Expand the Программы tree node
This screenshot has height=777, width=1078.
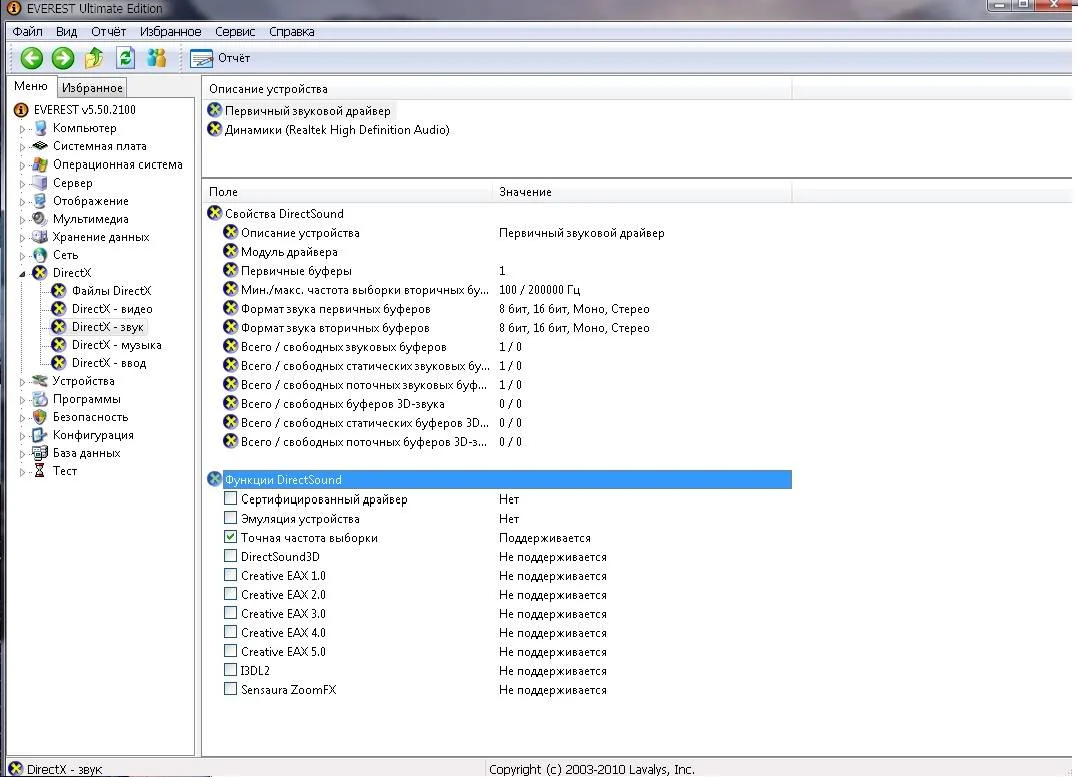coord(22,400)
